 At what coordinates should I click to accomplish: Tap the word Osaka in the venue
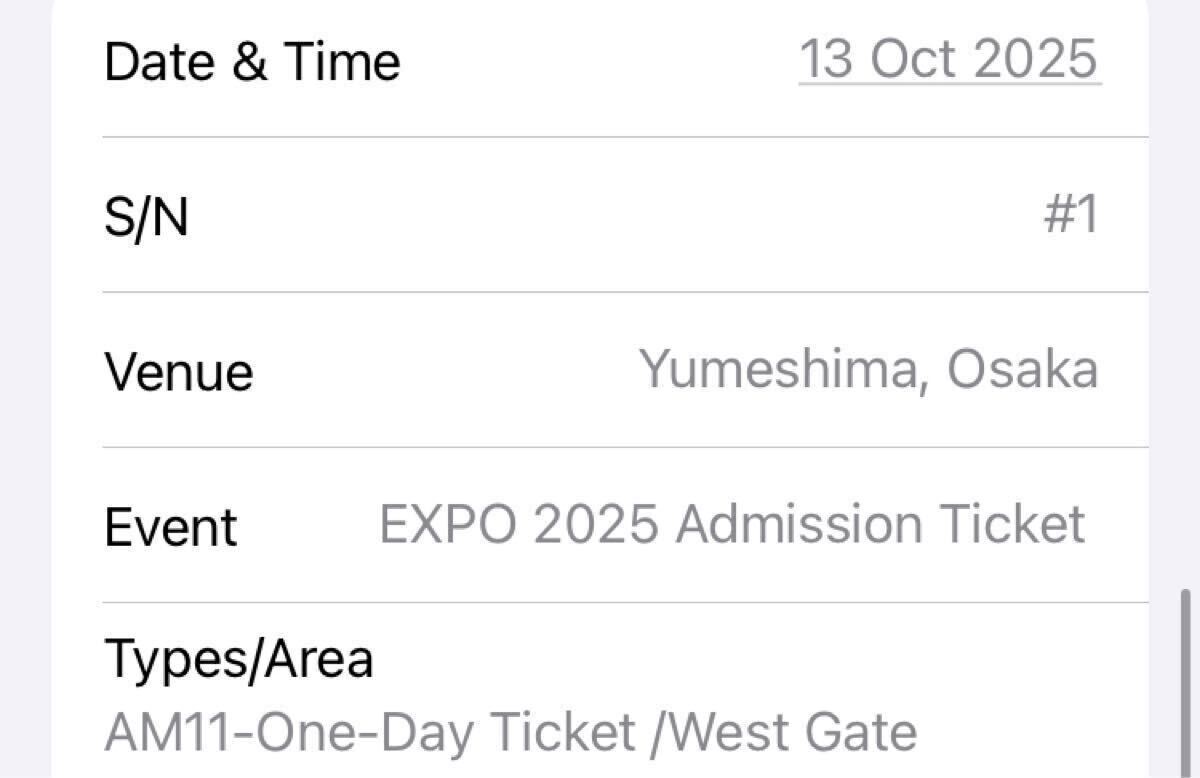pos(1022,370)
